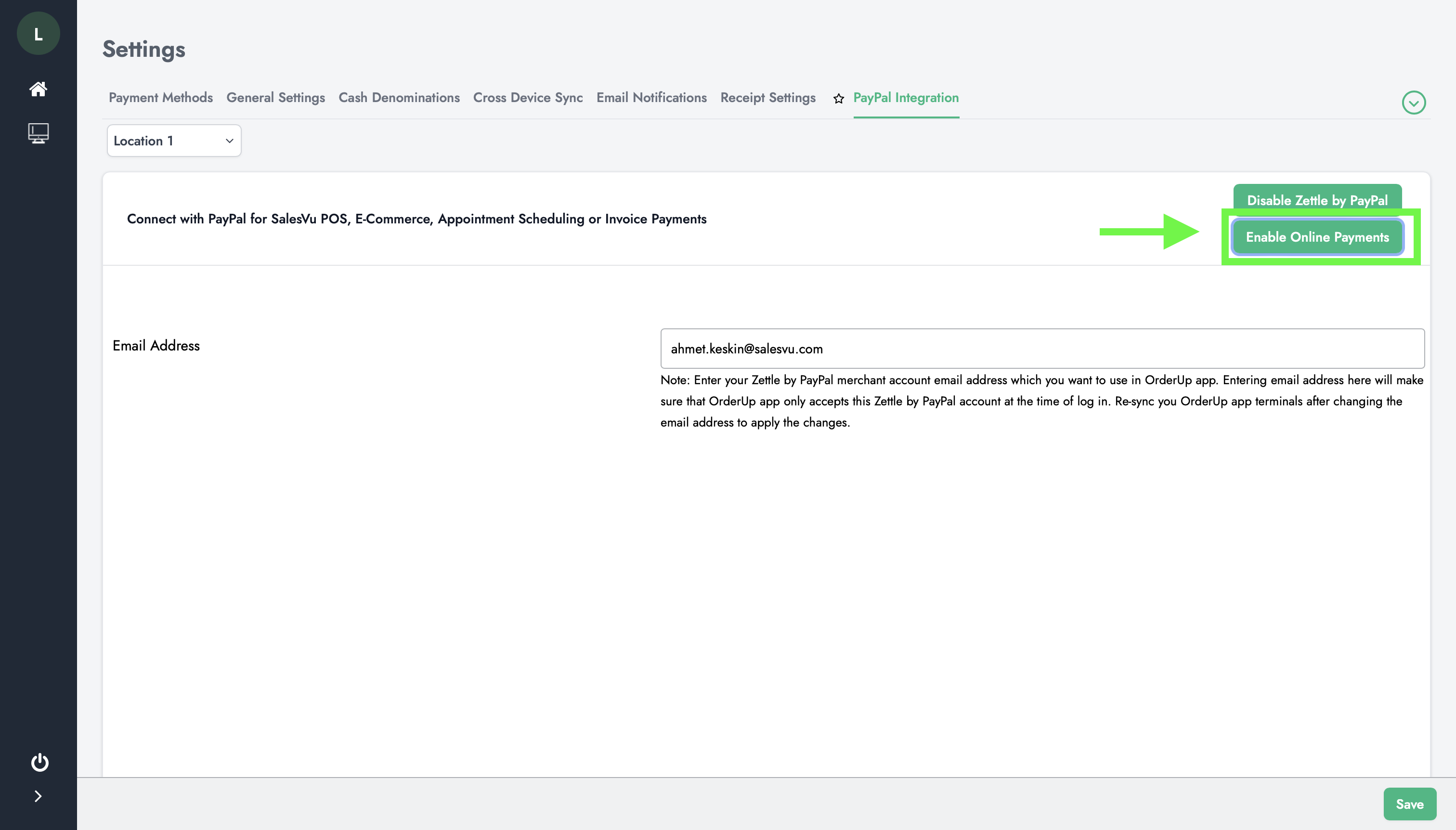Click into the Email Address field
Screen dimensions: 1456x830
tap(1041, 348)
